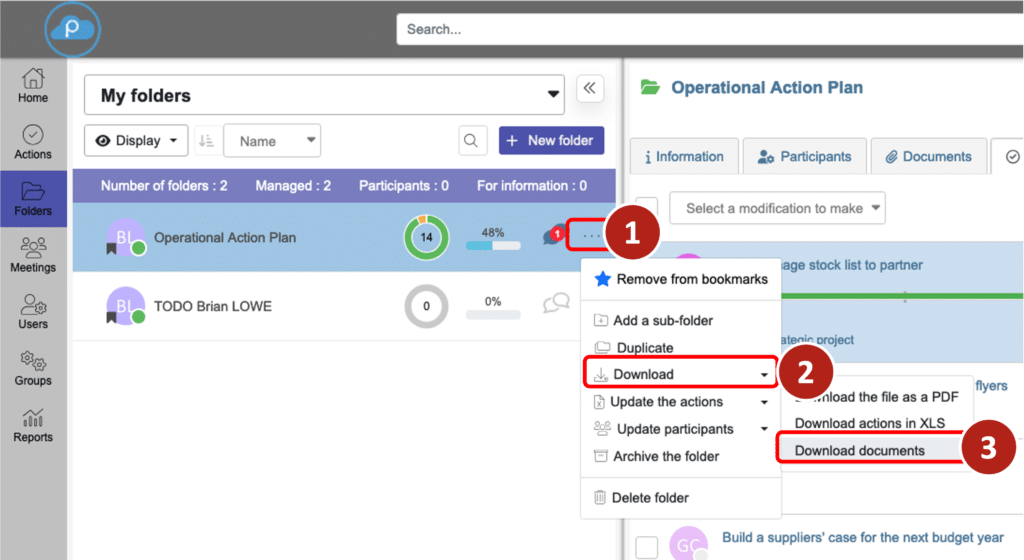Open the Users section icon
Screen dimensions: 1024x560
pyautogui.click(x=33, y=312)
